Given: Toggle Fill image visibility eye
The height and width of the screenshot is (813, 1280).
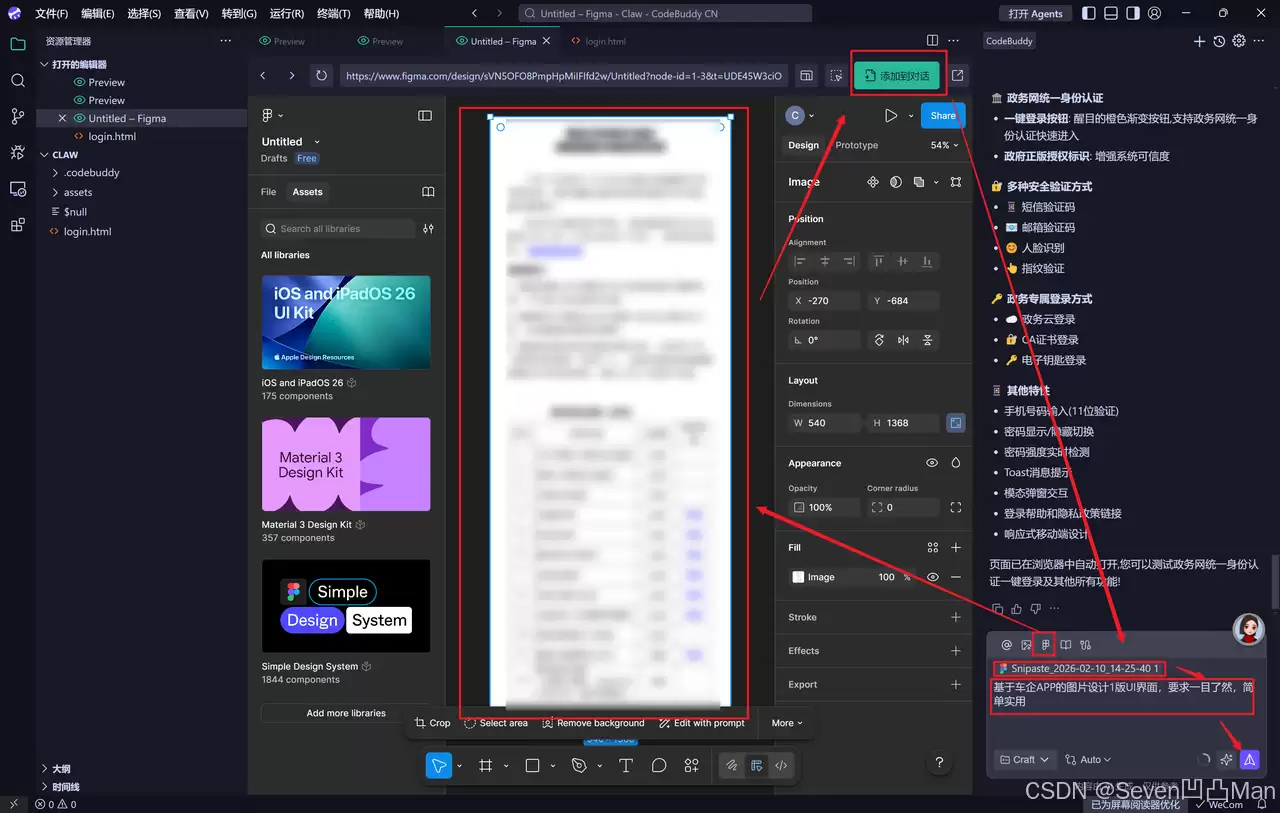Looking at the screenshot, I should click(932, 577).
